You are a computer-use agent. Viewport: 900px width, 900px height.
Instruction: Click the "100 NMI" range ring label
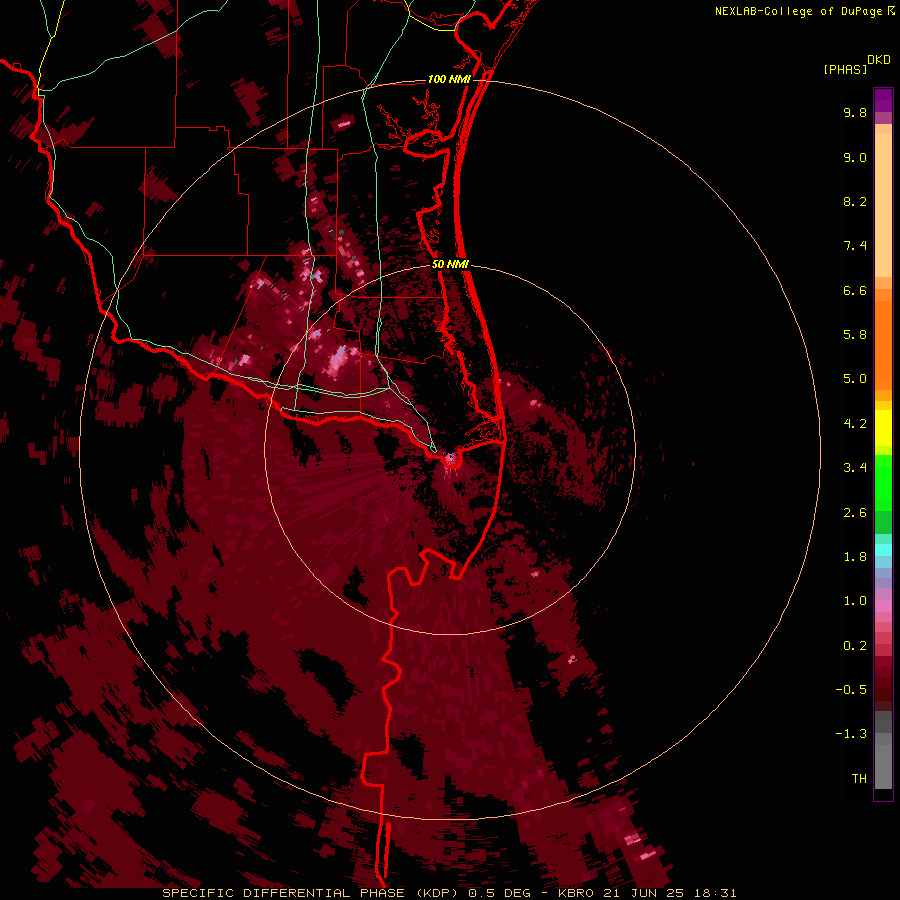449,79
